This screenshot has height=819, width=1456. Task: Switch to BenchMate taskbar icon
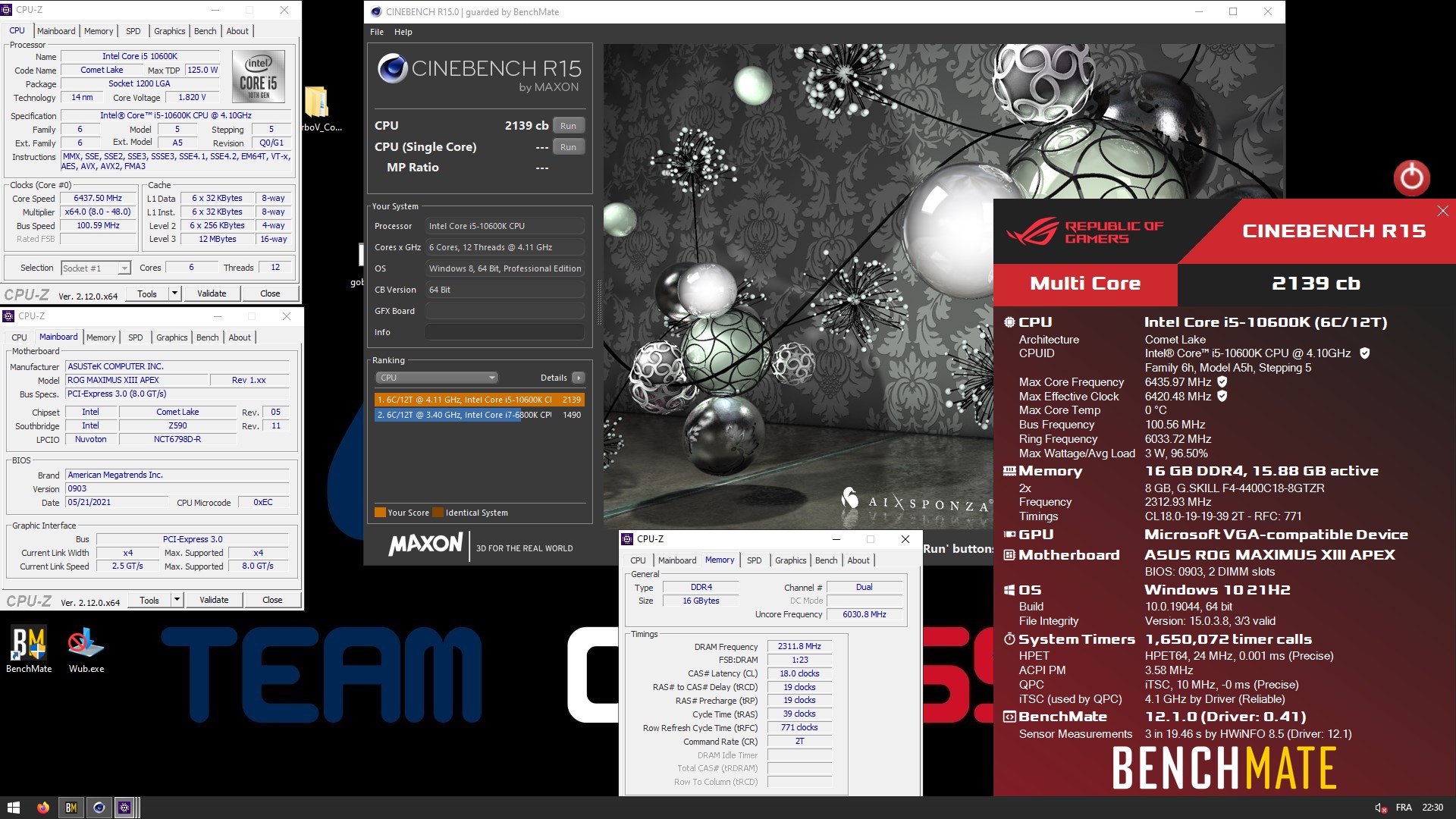[71, 808]
